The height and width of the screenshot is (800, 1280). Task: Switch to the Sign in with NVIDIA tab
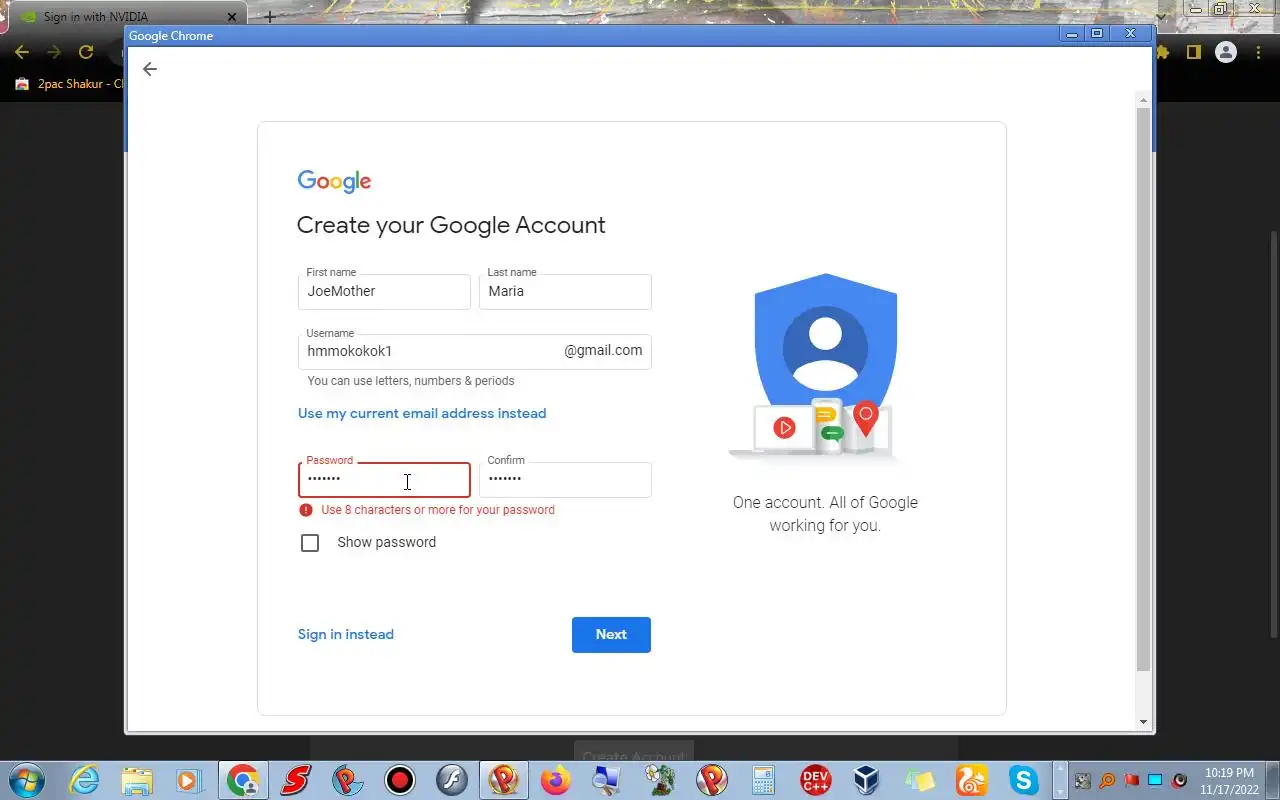pos(127,17)
